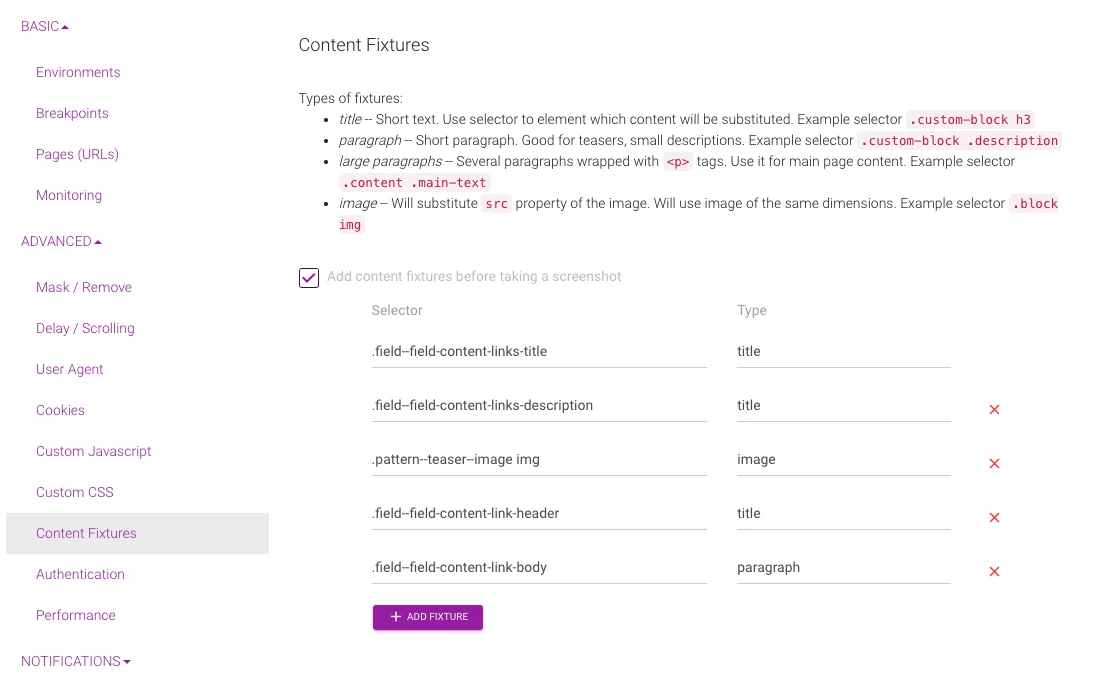Click the .custom-block .description example code
Screen dimensions: 1099x684
coord(960,141)
